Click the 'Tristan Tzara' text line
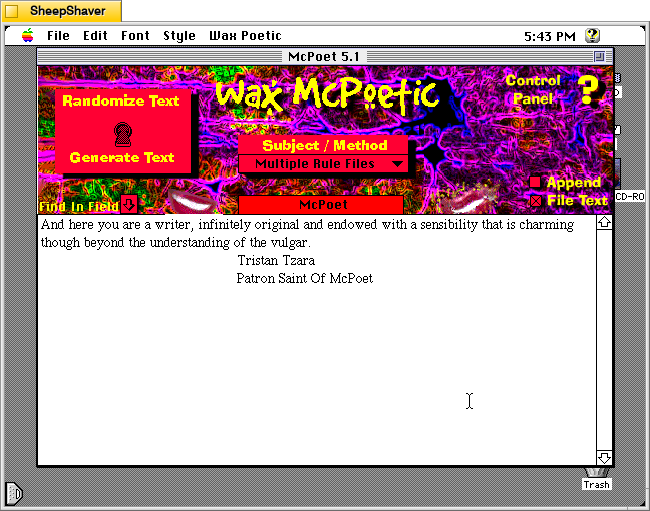650x511 pixels. click(x=276, y=261)
